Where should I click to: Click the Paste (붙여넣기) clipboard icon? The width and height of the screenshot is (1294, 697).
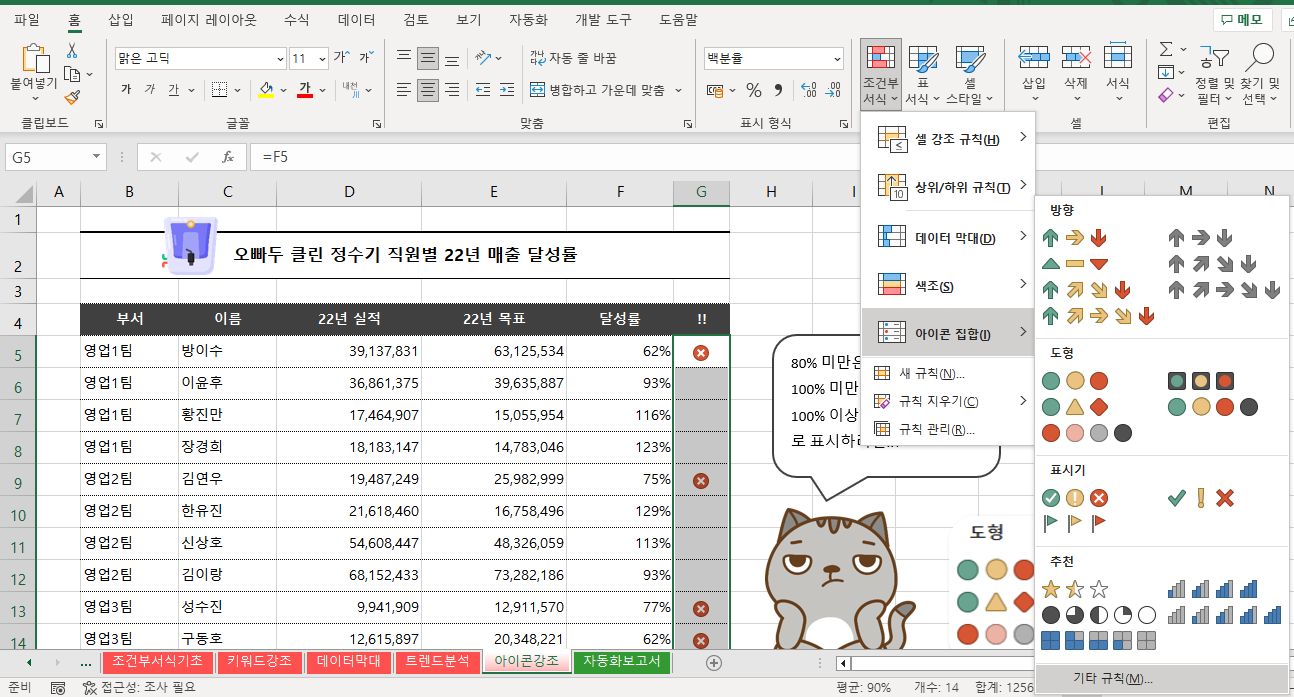click(34, 58)
